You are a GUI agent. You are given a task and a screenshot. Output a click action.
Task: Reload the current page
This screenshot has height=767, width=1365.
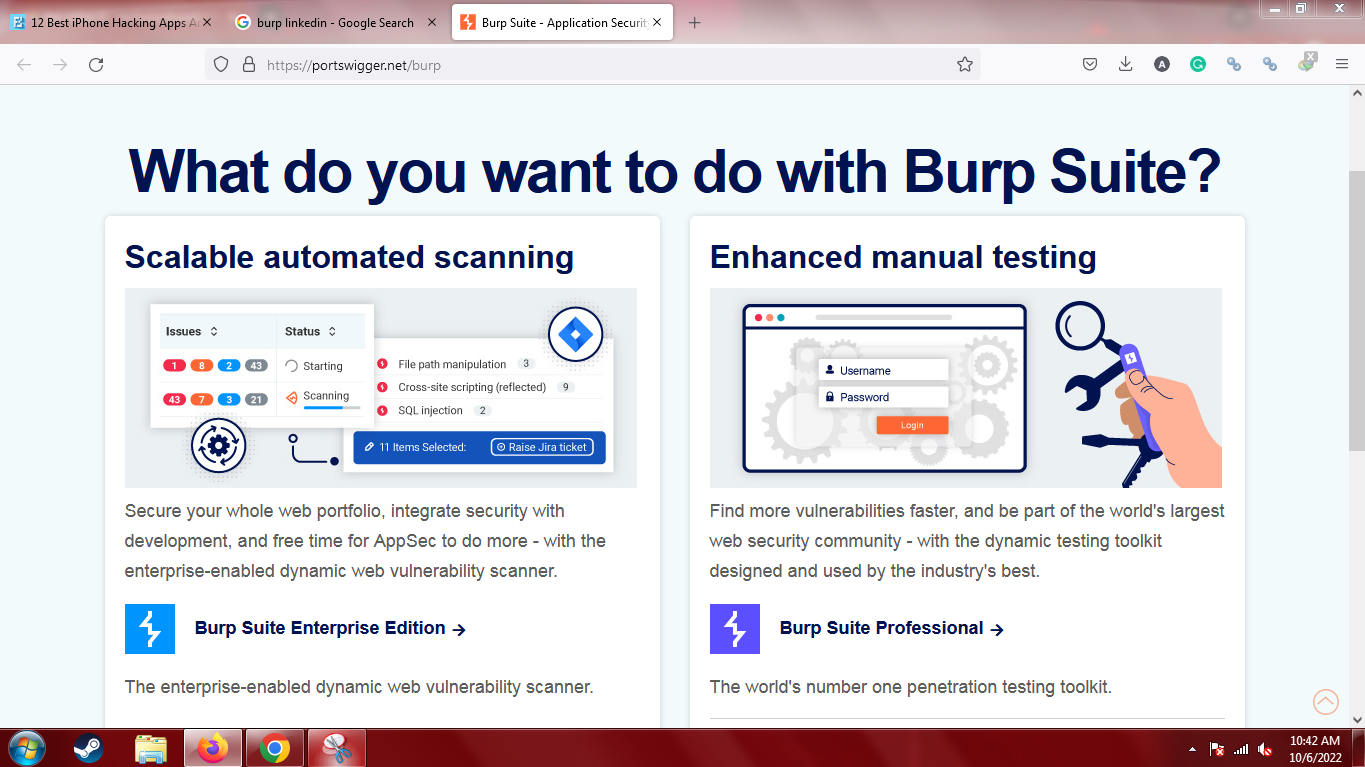click(x=96, y=64)
